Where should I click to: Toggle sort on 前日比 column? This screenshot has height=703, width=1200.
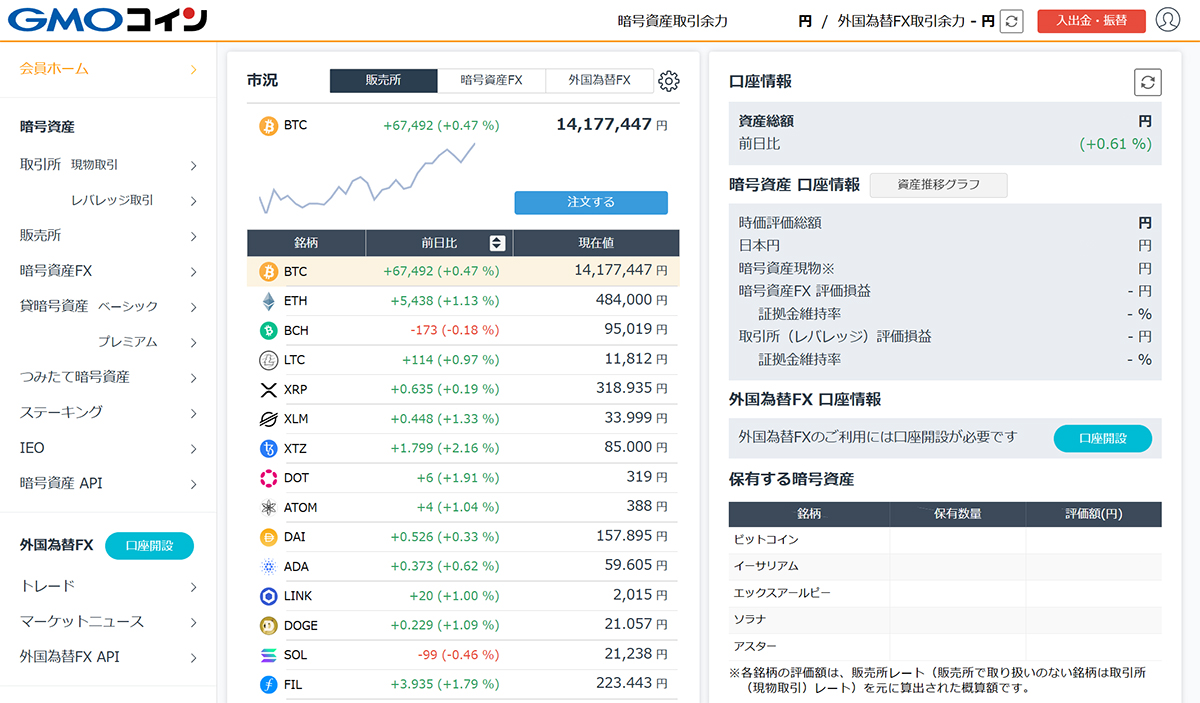pyautogui.click(x=497, y=243)
